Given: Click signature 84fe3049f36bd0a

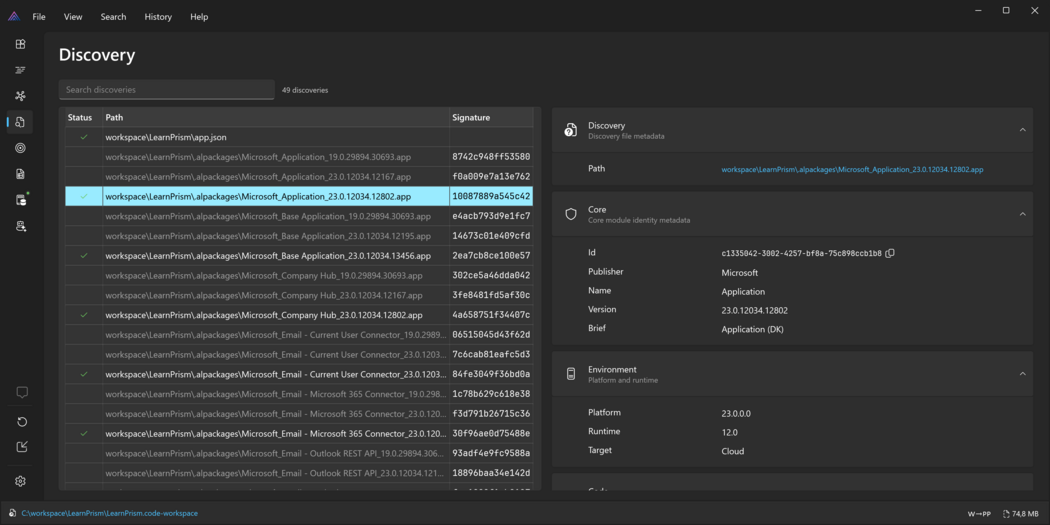Looking at the screenshot, I should (492, 374).
